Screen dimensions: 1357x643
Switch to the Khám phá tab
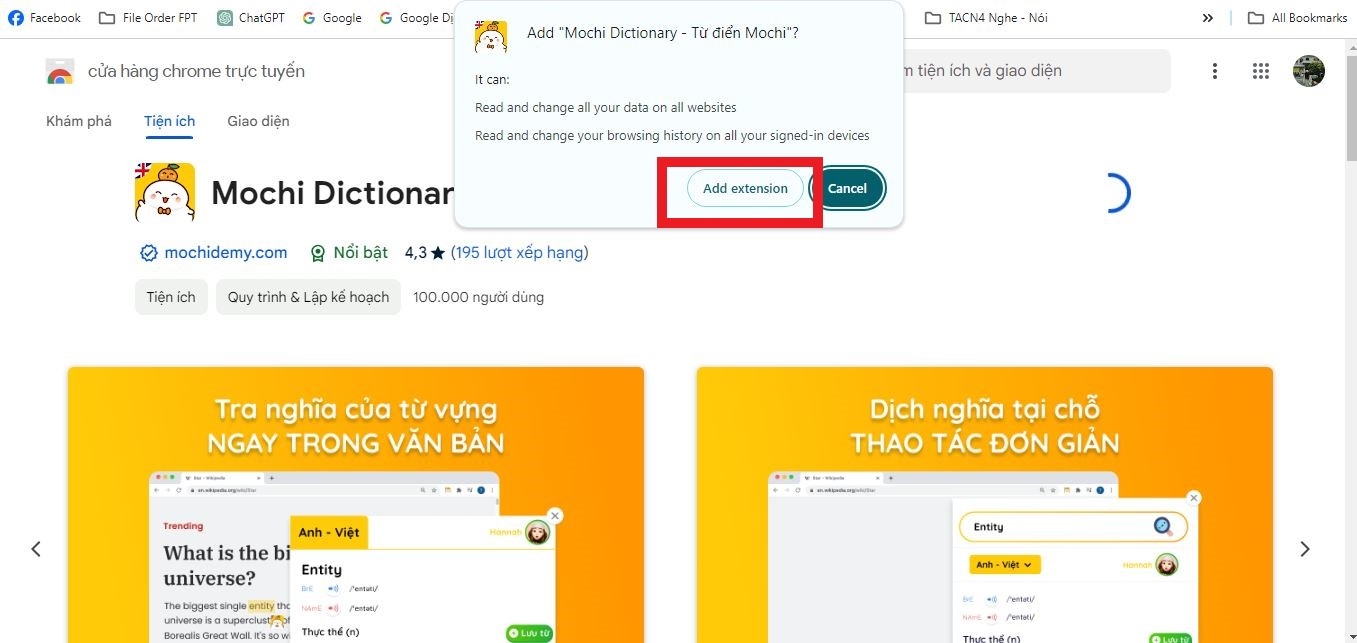point(79,121)
